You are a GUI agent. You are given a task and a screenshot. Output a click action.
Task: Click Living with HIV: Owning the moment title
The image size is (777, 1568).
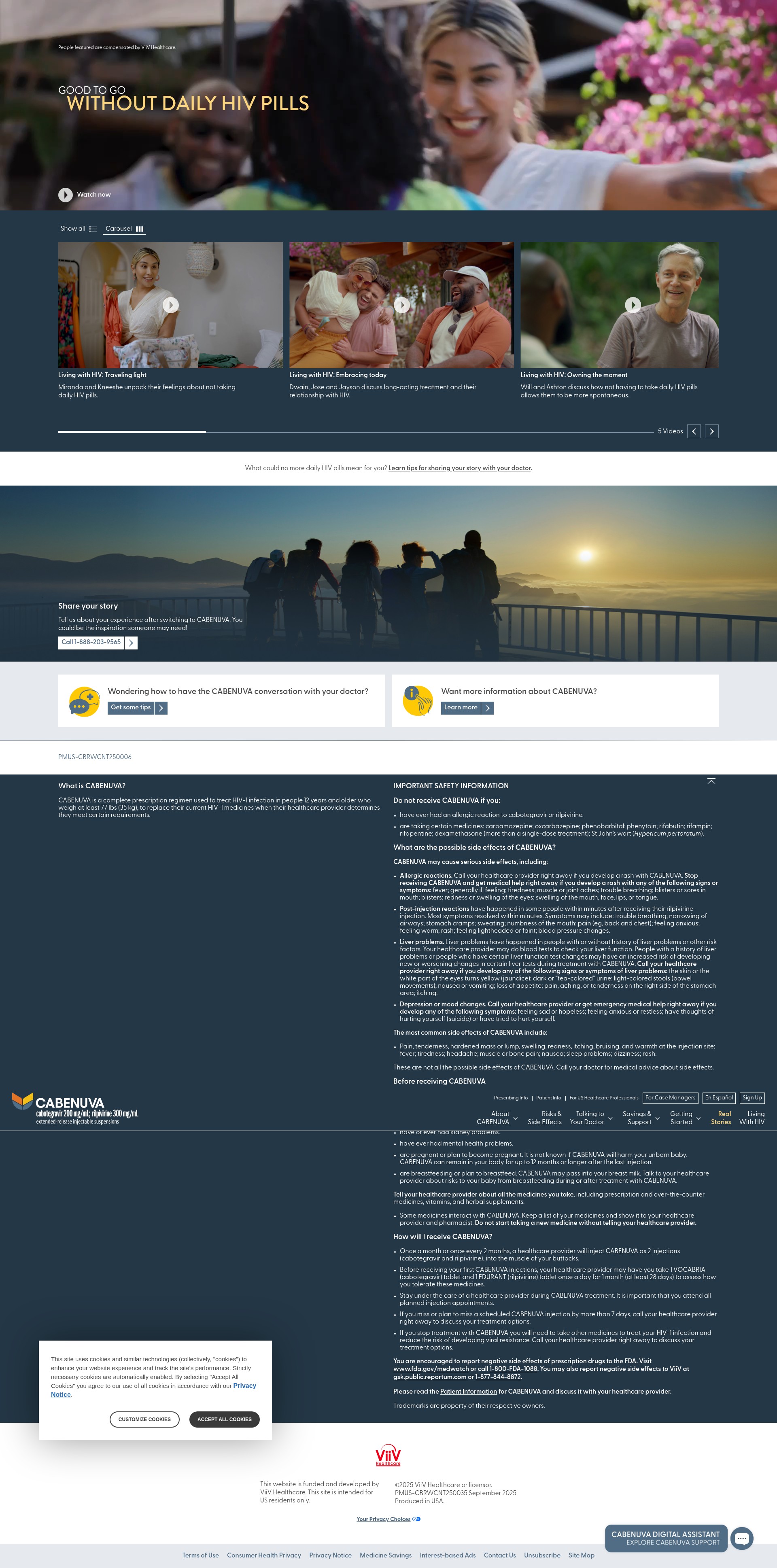click(573, 375)
